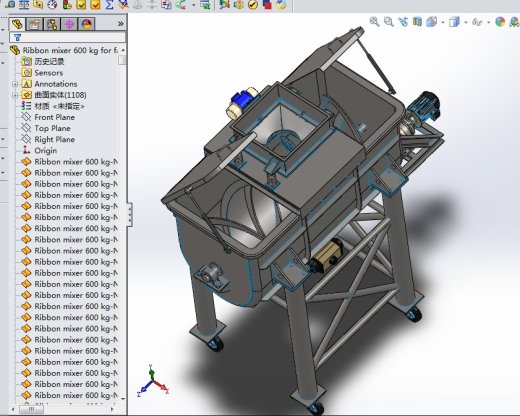Screen dimensions: 520x416
Task: Select the 材质 <未指定> material item
Action: [53, 106]
